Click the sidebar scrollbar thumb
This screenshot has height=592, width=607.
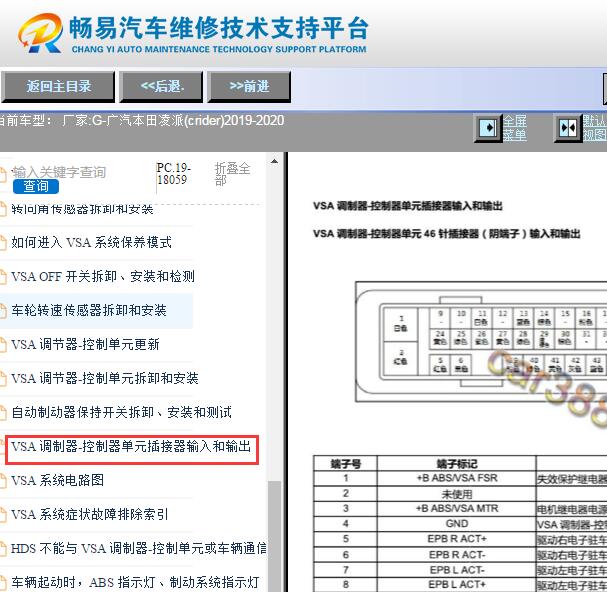pyautogui.click(x=274, y=536)
